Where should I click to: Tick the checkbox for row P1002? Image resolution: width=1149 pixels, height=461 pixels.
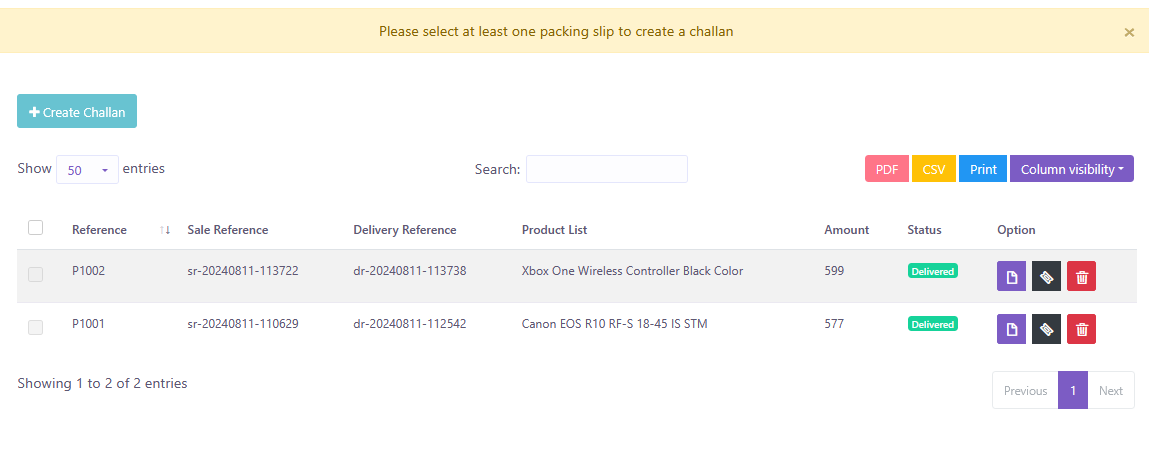pyautogui.click(x=36, y=274)
